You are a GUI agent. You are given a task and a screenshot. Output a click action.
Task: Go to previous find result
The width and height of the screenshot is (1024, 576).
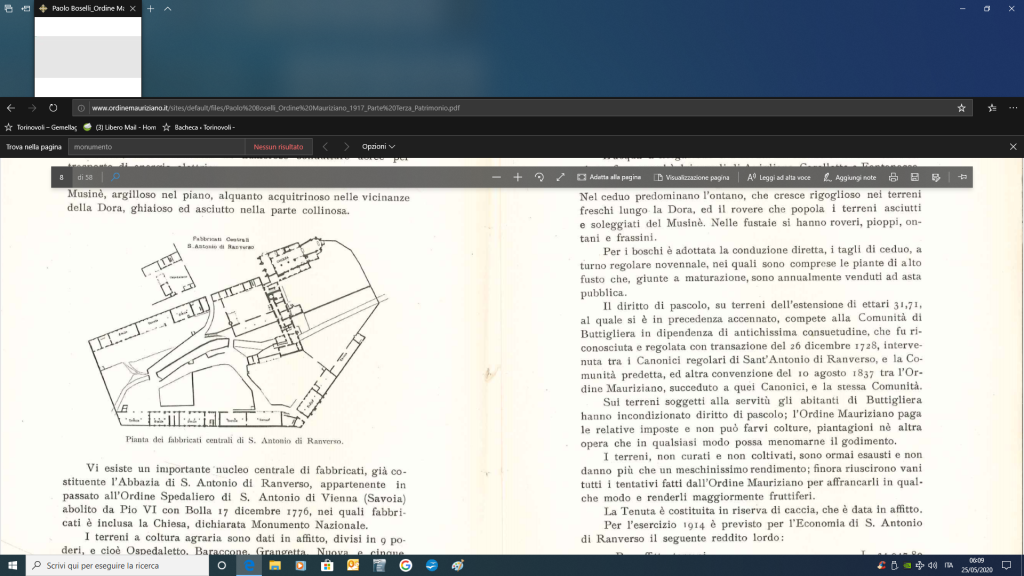point(325,147)
